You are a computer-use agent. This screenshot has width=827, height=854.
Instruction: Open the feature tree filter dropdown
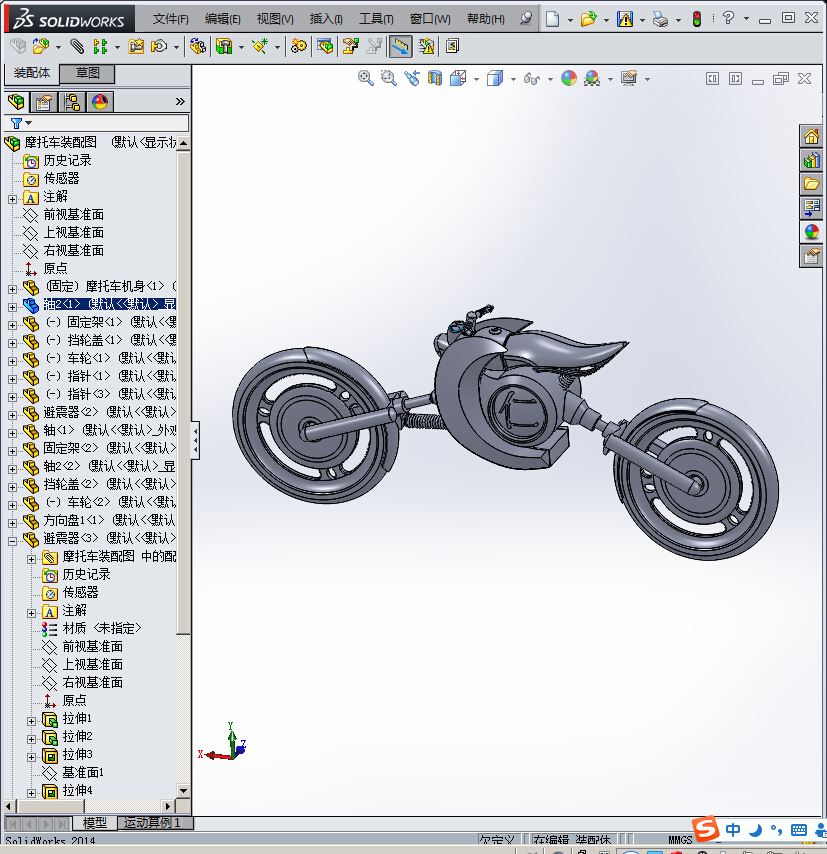29,123
